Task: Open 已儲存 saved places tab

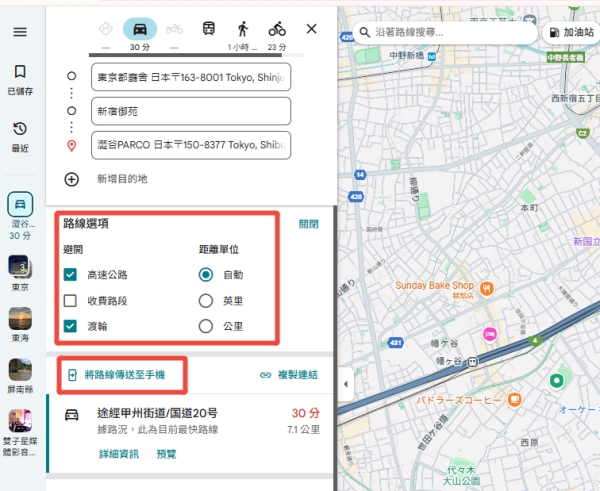Action: pos(20,78)
